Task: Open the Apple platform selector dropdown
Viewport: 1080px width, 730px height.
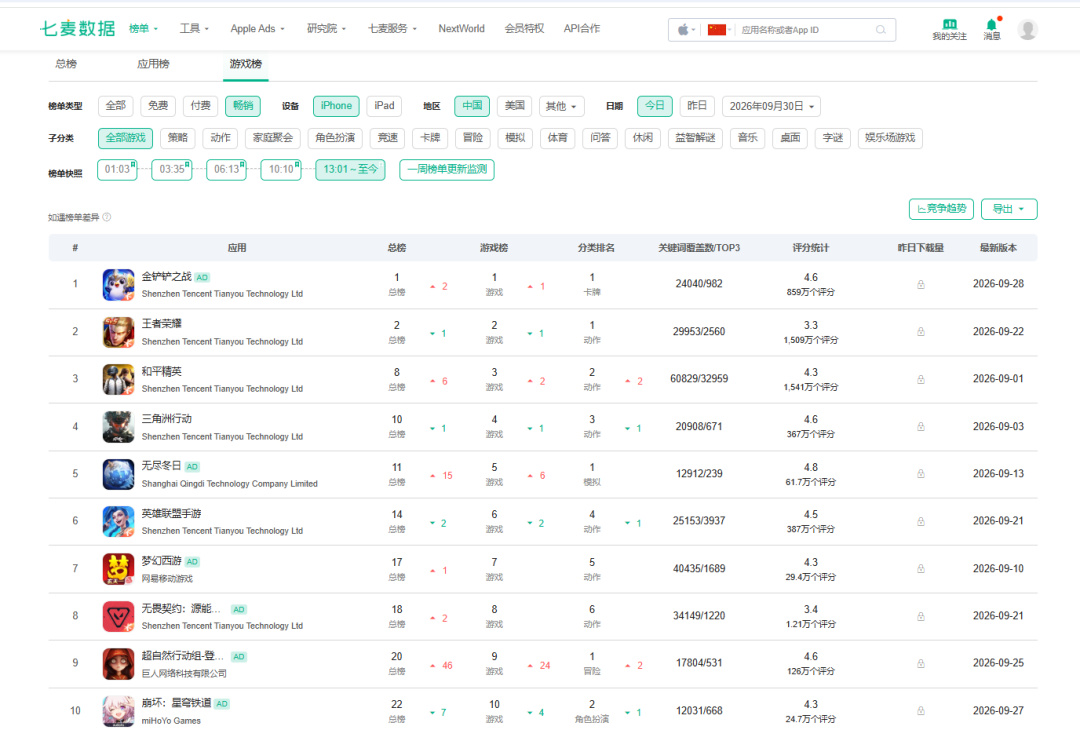Action: pos(686,30)
